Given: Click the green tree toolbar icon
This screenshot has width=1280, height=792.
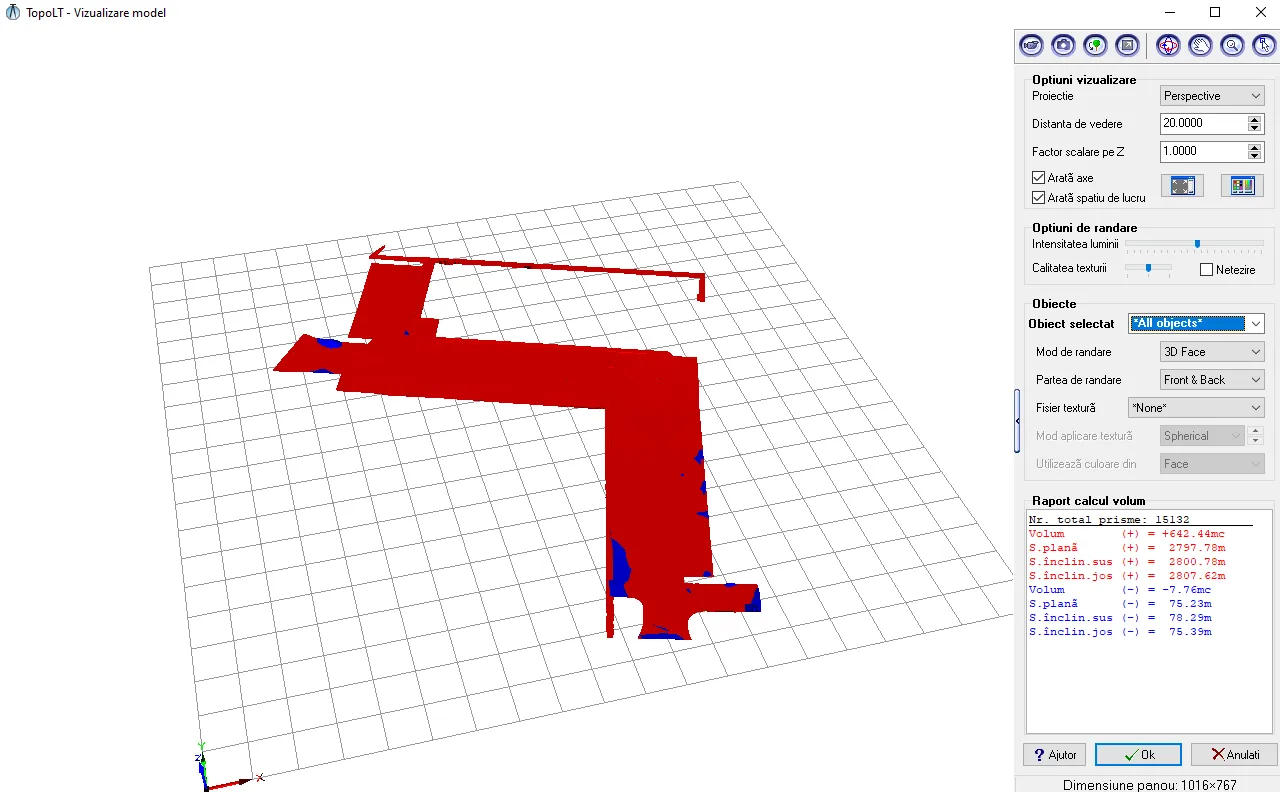Looking at the screenshot, I should coord(1095,45).
